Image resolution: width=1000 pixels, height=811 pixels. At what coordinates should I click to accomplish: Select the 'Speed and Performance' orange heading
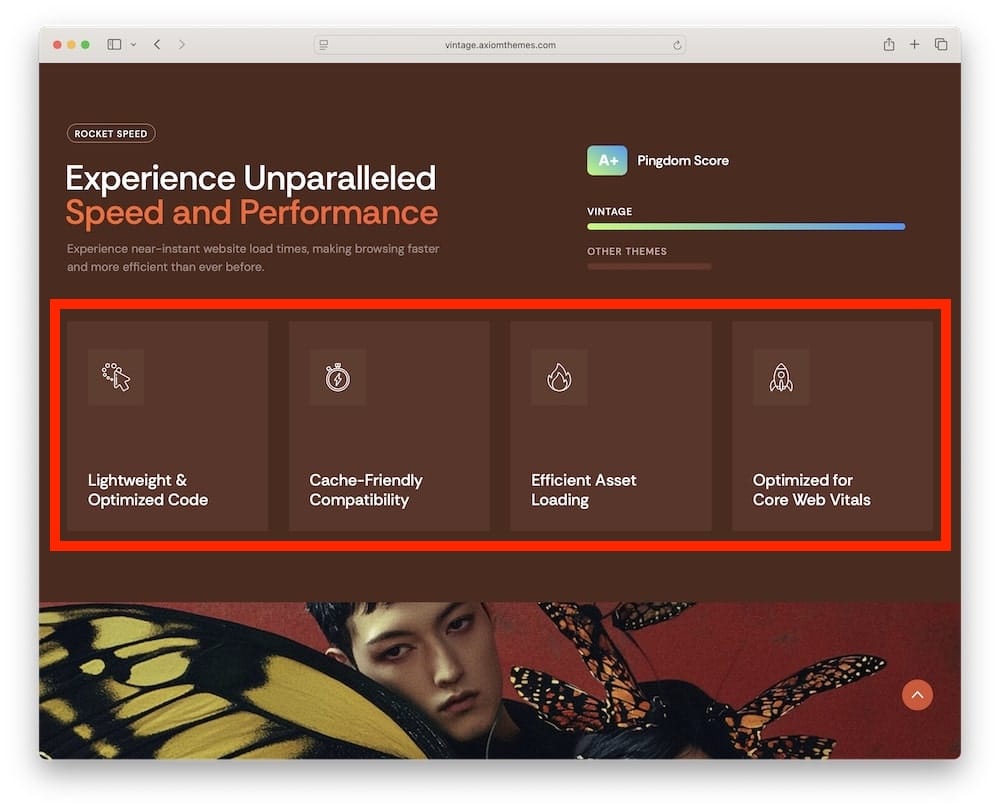[x=251, y=212]
